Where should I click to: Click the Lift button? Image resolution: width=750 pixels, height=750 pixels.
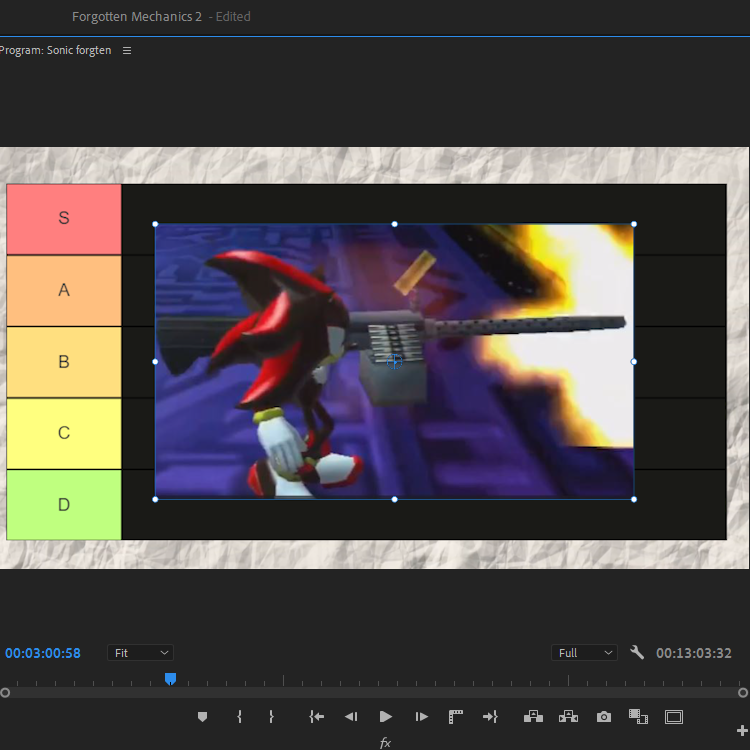(x=533, y=717)
